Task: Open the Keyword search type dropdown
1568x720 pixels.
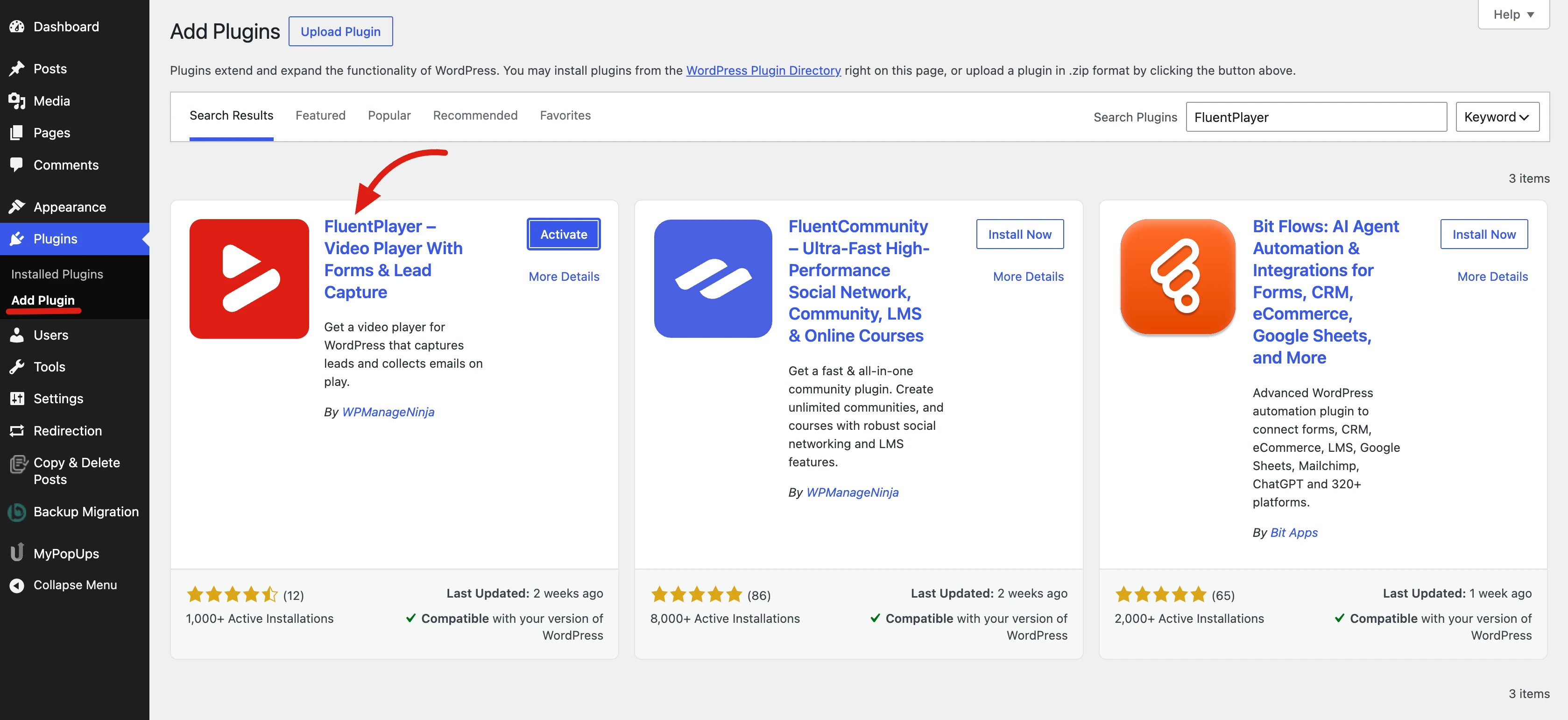Action: pyautogui.click(x=1497, y=117)
